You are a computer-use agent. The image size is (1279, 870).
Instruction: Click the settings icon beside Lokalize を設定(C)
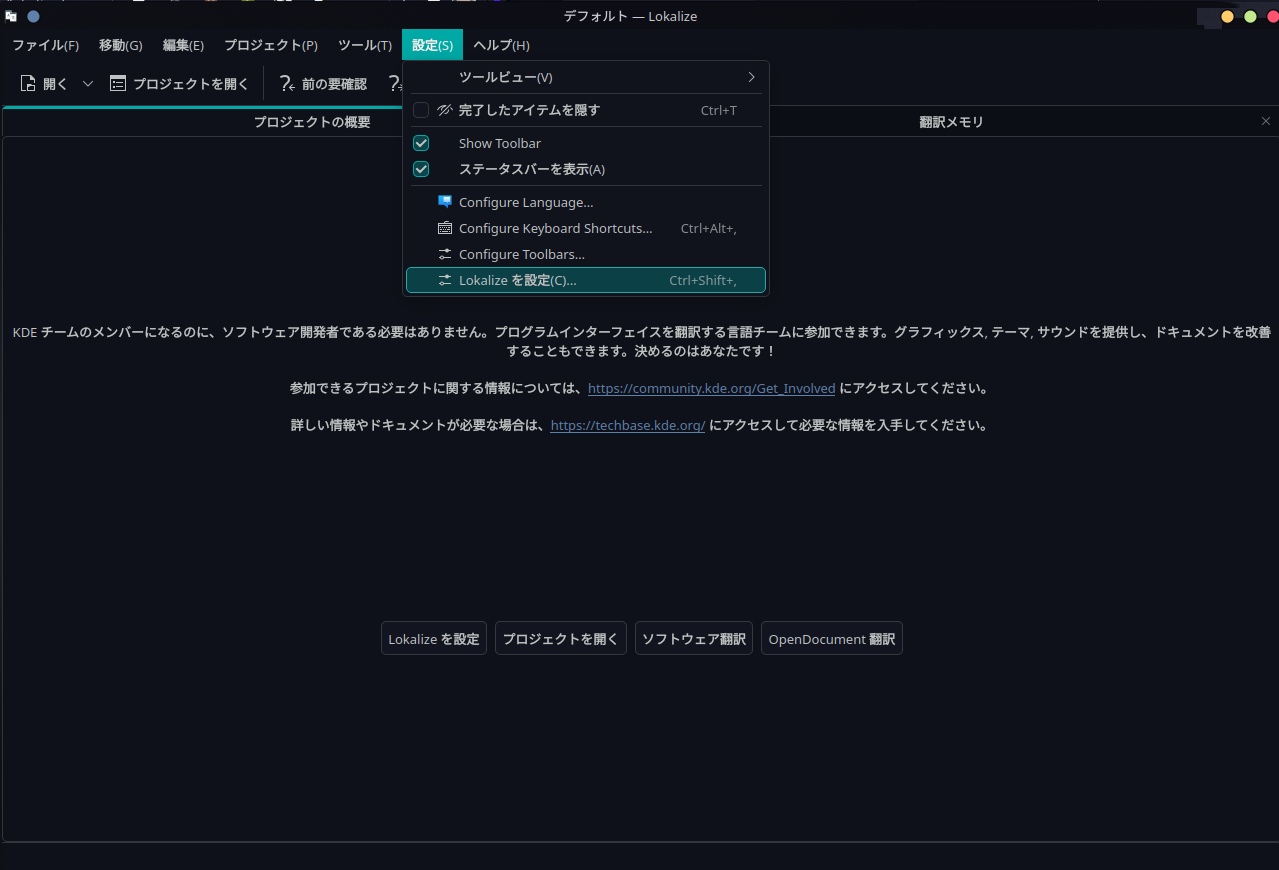pyautogui.click(x=444, y=280)
